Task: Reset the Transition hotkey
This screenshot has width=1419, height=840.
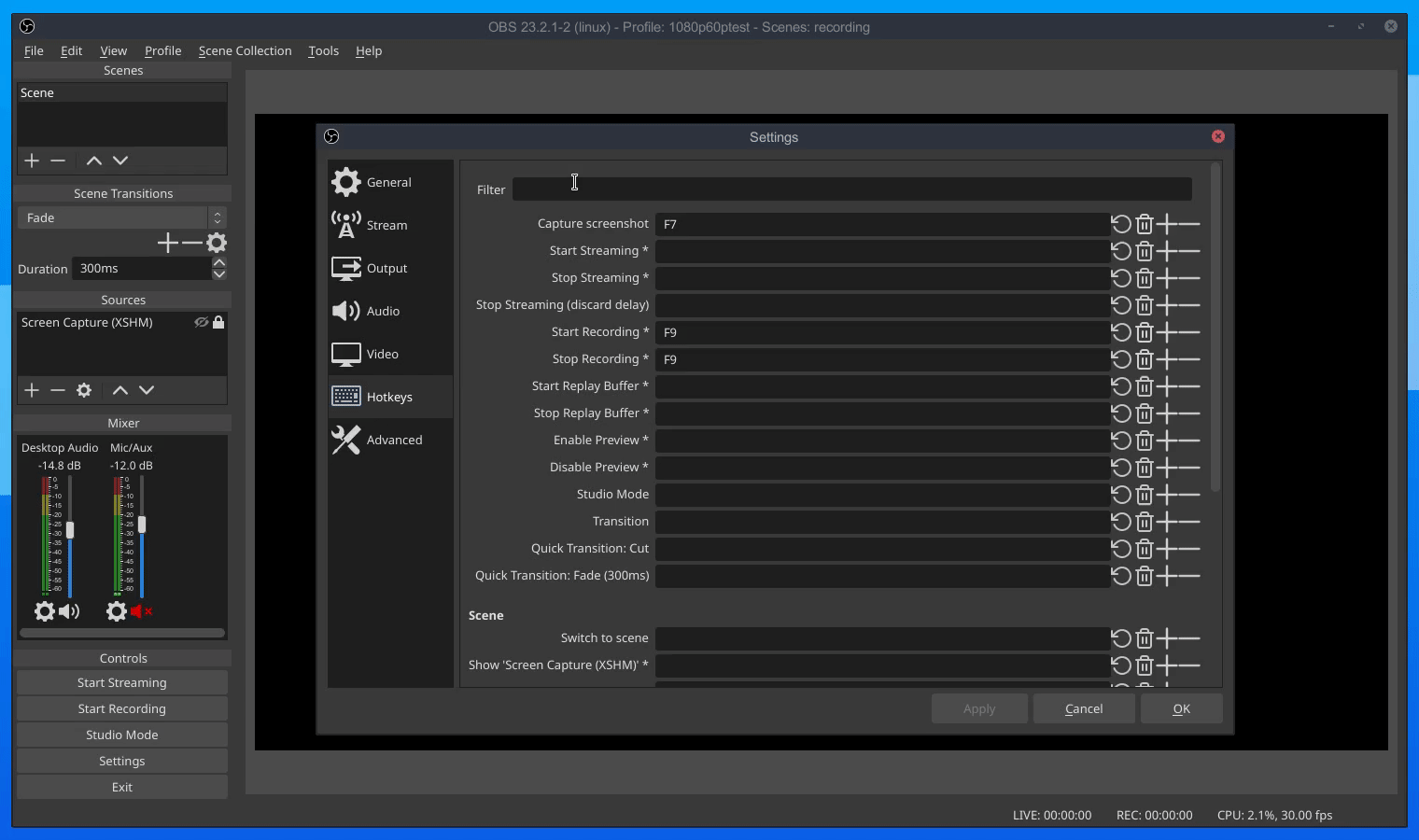Action: click(x=1121, y=522)
